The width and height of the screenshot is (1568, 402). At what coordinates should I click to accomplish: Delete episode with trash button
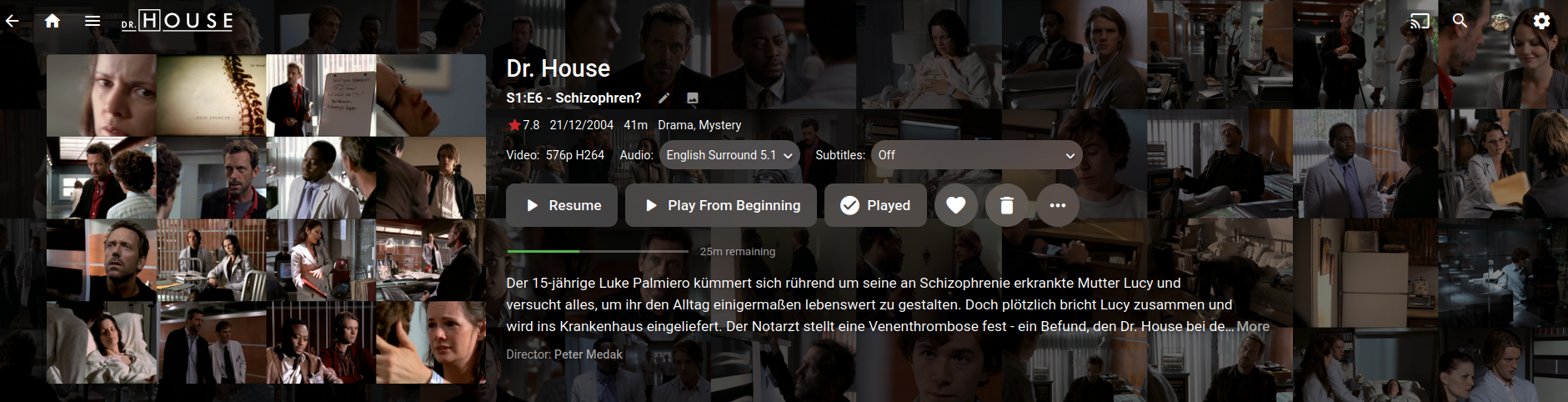1007,205
